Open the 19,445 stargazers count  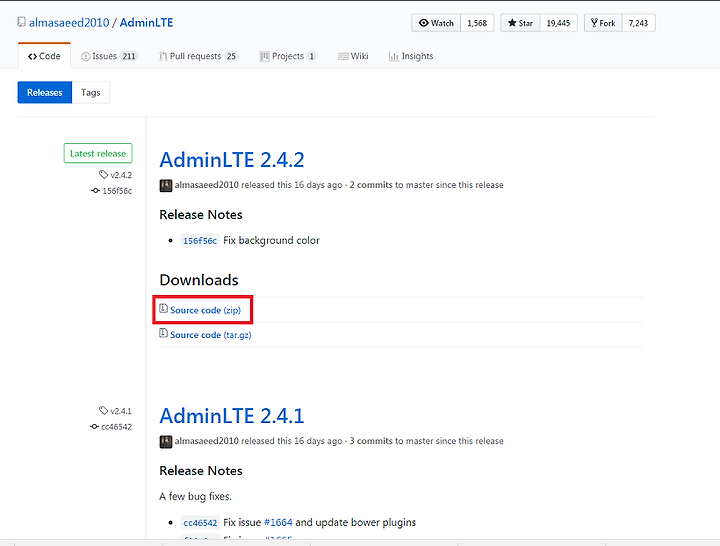(x=558, y=23)
